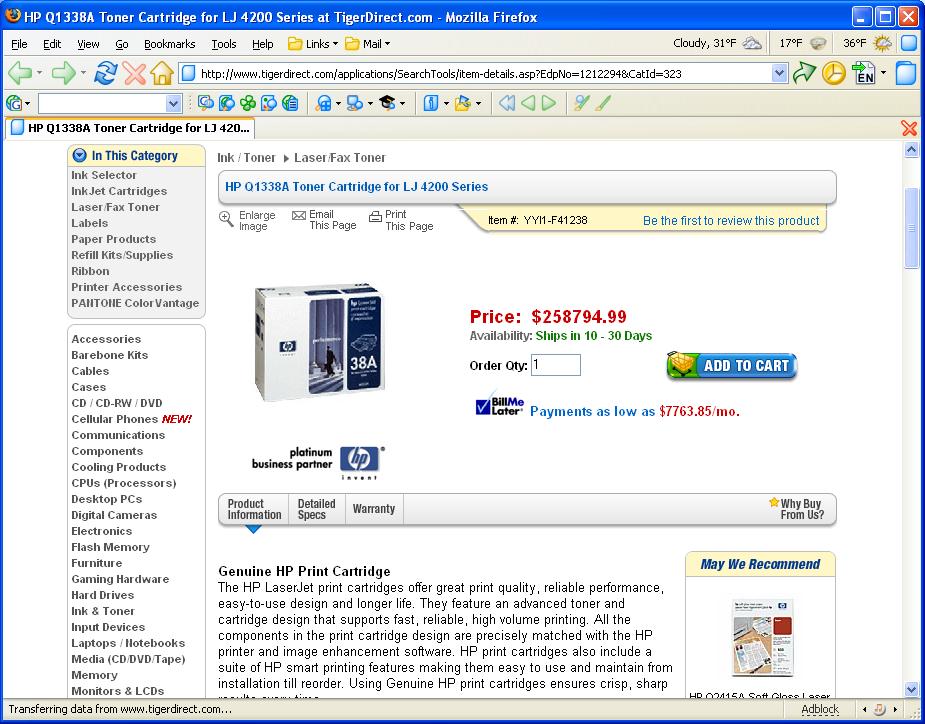Switch to the Detailed Specs tab
Viewport: 925px width, 724px height.
coord(316,509)
